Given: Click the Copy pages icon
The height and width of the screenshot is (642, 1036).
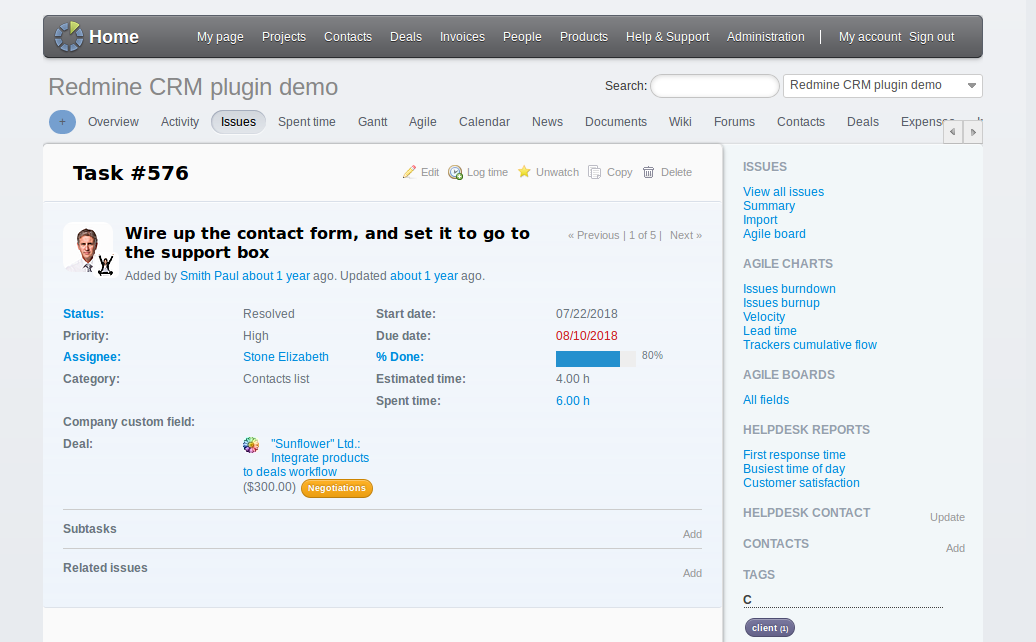Looking at the screenshot, I should point(595,172).
